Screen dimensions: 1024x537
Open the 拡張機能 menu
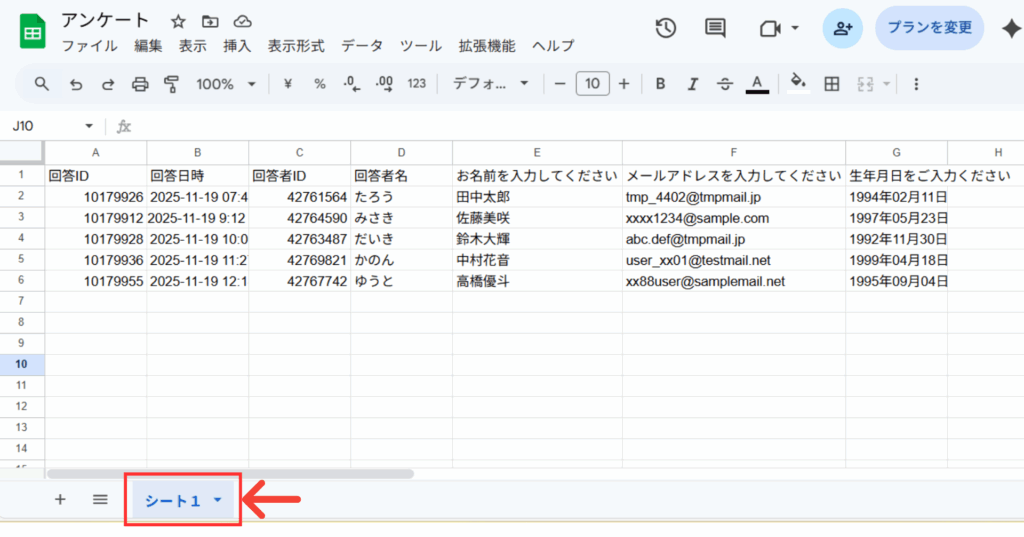[487, 46]
